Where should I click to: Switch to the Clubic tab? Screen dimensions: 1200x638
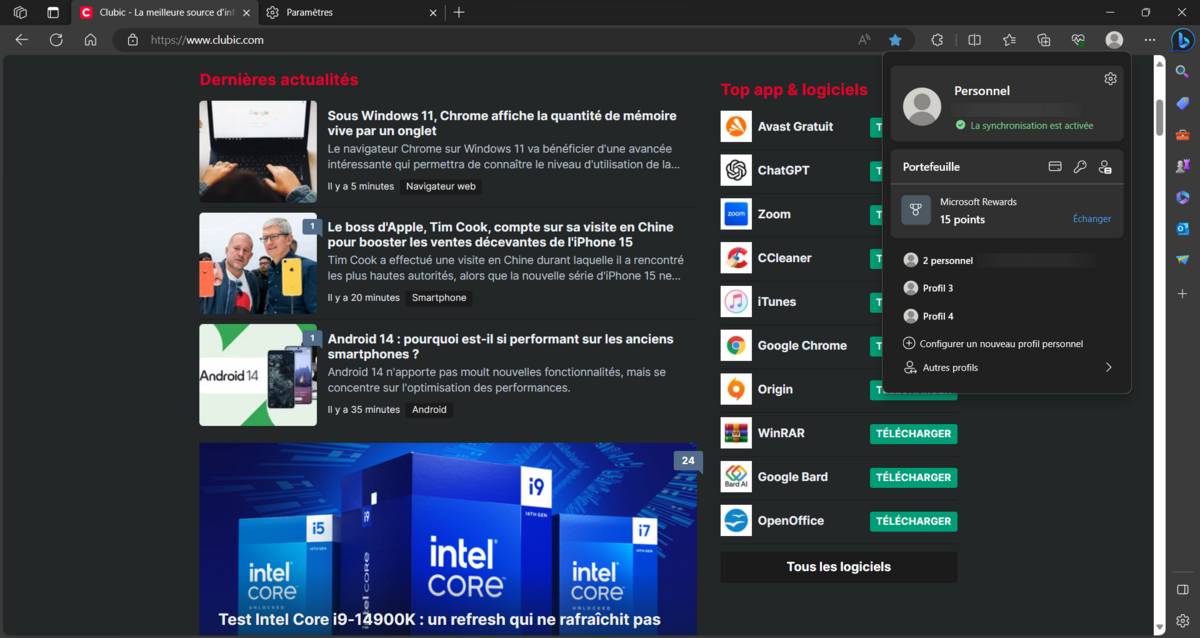coord(167,12)
